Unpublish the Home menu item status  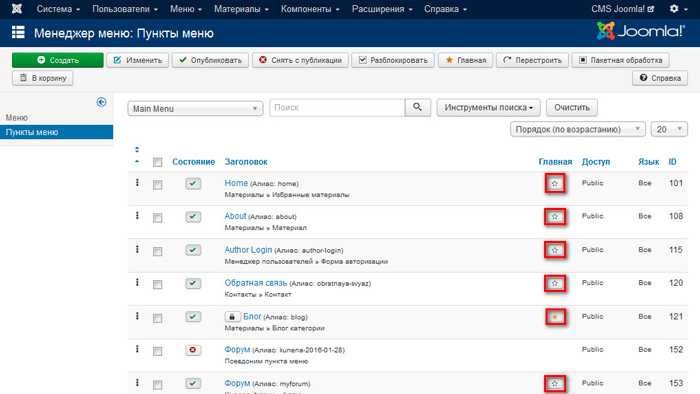pyautogui.click(x=193, y=183)
